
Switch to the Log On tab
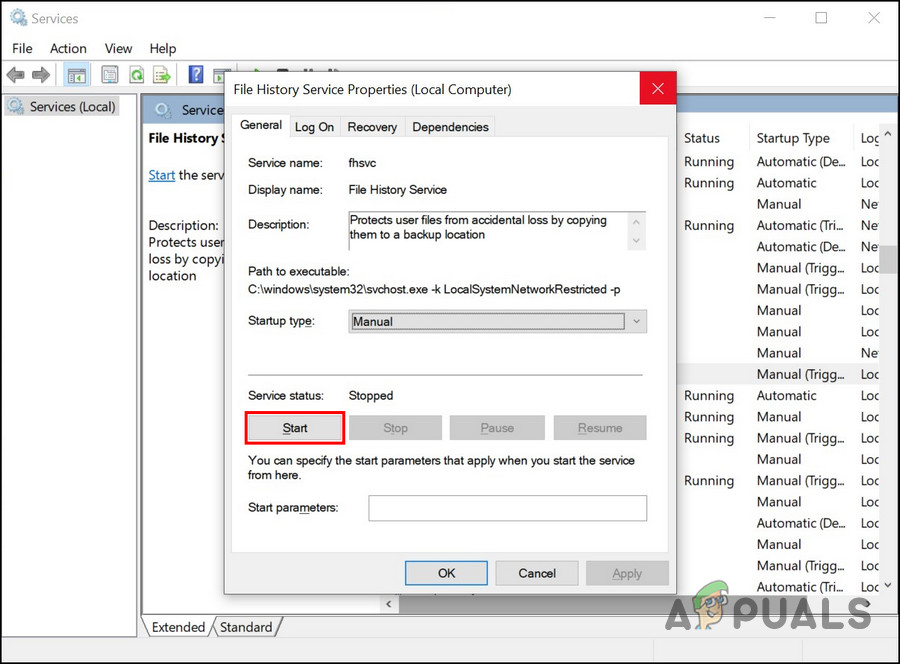click(314, 127)
